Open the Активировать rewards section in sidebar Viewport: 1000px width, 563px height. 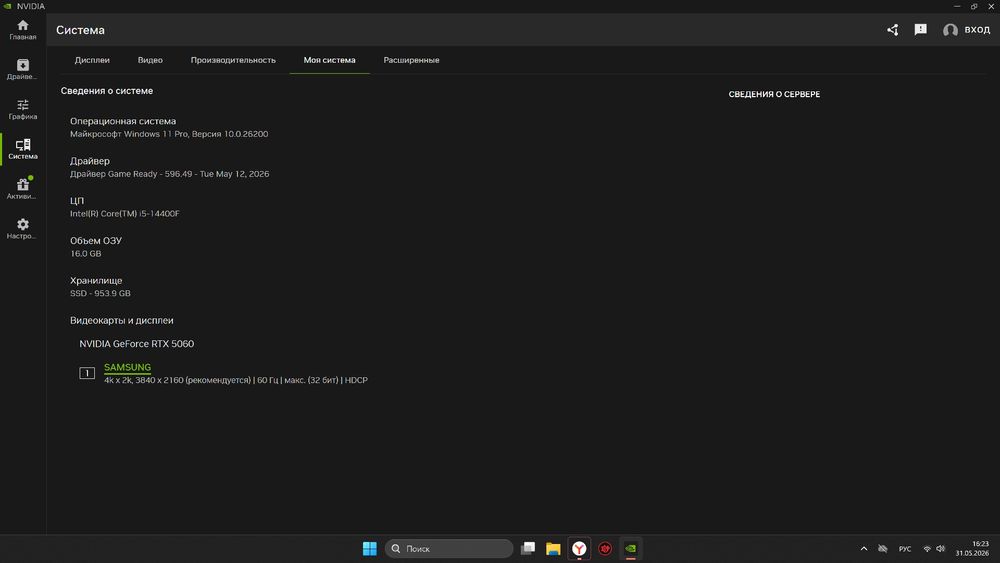point(22,189)
